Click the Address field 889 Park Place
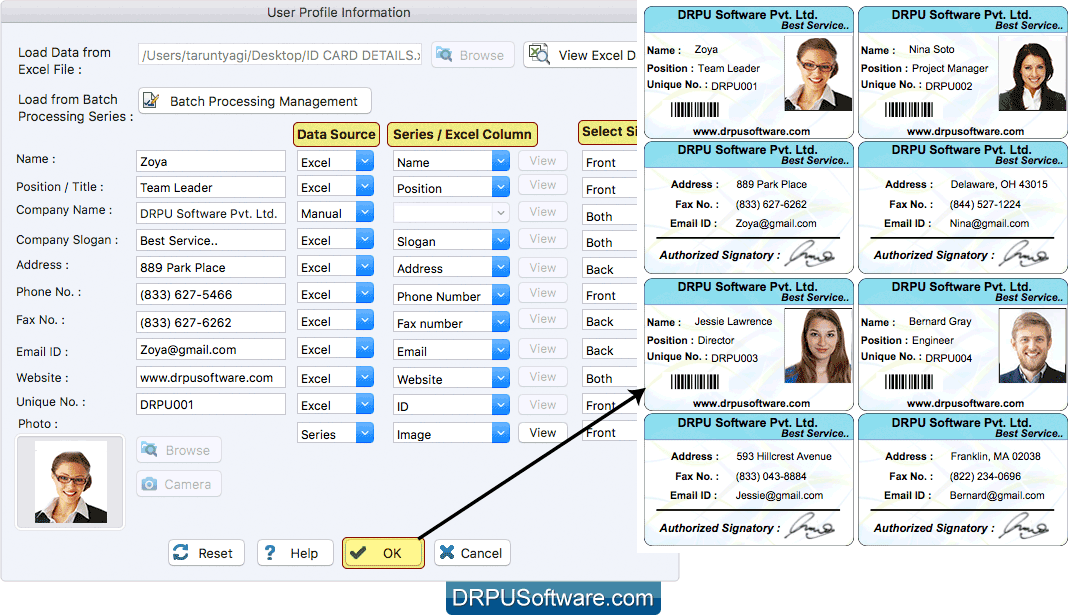 [x=211, y=267]
